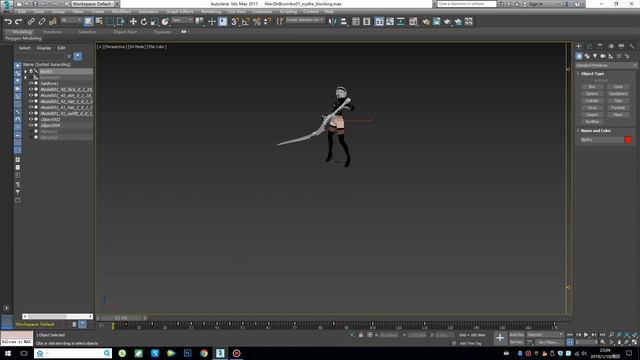Open Scene Explorer Display menu
This screenshot has width=640, height=360.
coord(44,48)
